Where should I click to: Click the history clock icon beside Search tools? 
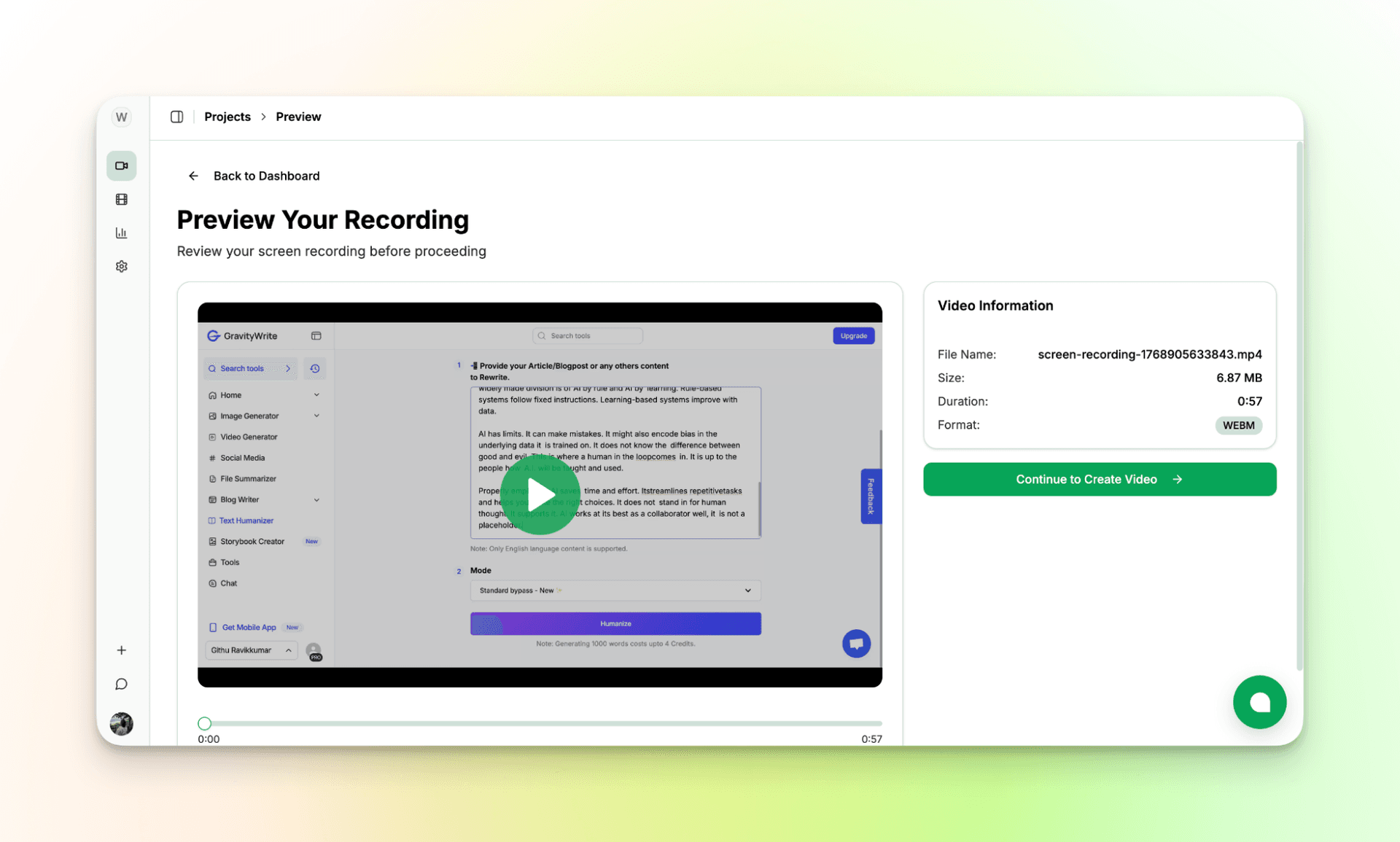(x=314, y=368)
